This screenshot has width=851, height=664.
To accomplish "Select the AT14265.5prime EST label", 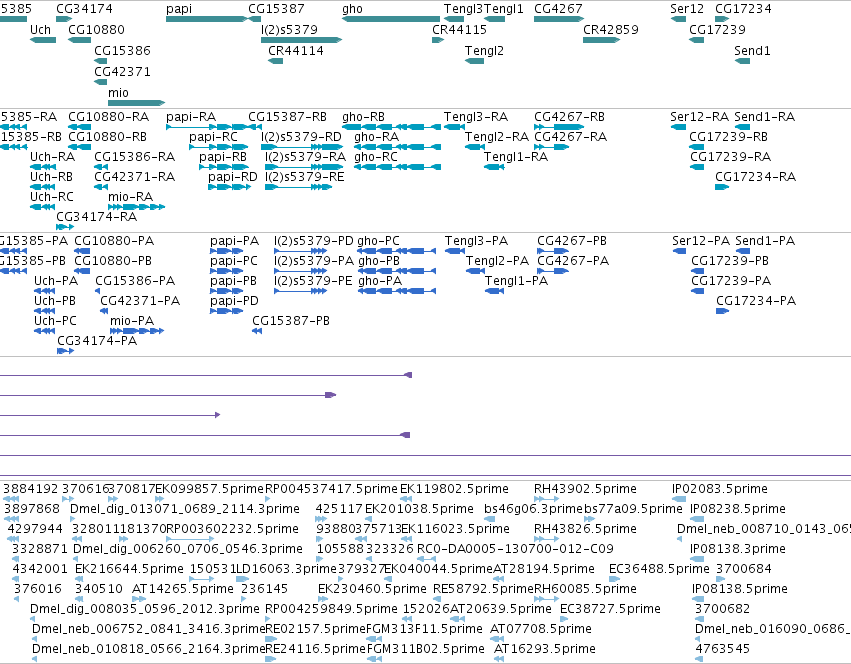I will pos(183,589).
